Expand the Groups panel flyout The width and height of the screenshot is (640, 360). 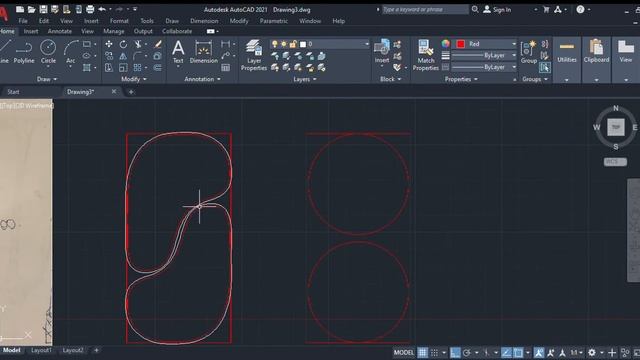tap(535, 79)
